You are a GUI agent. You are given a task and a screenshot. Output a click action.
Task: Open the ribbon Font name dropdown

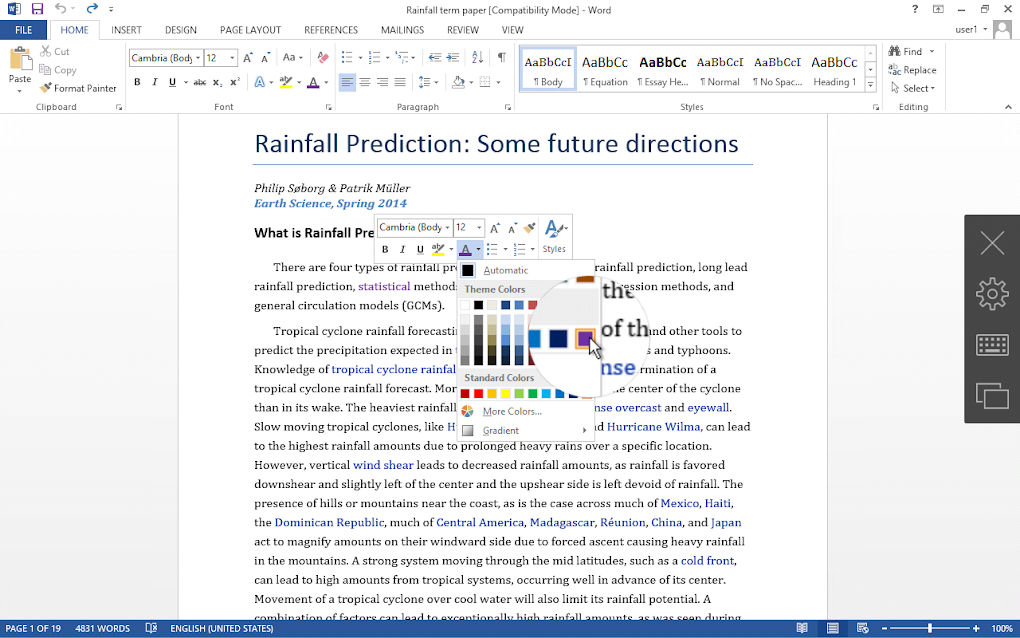(x=198, y=58)
